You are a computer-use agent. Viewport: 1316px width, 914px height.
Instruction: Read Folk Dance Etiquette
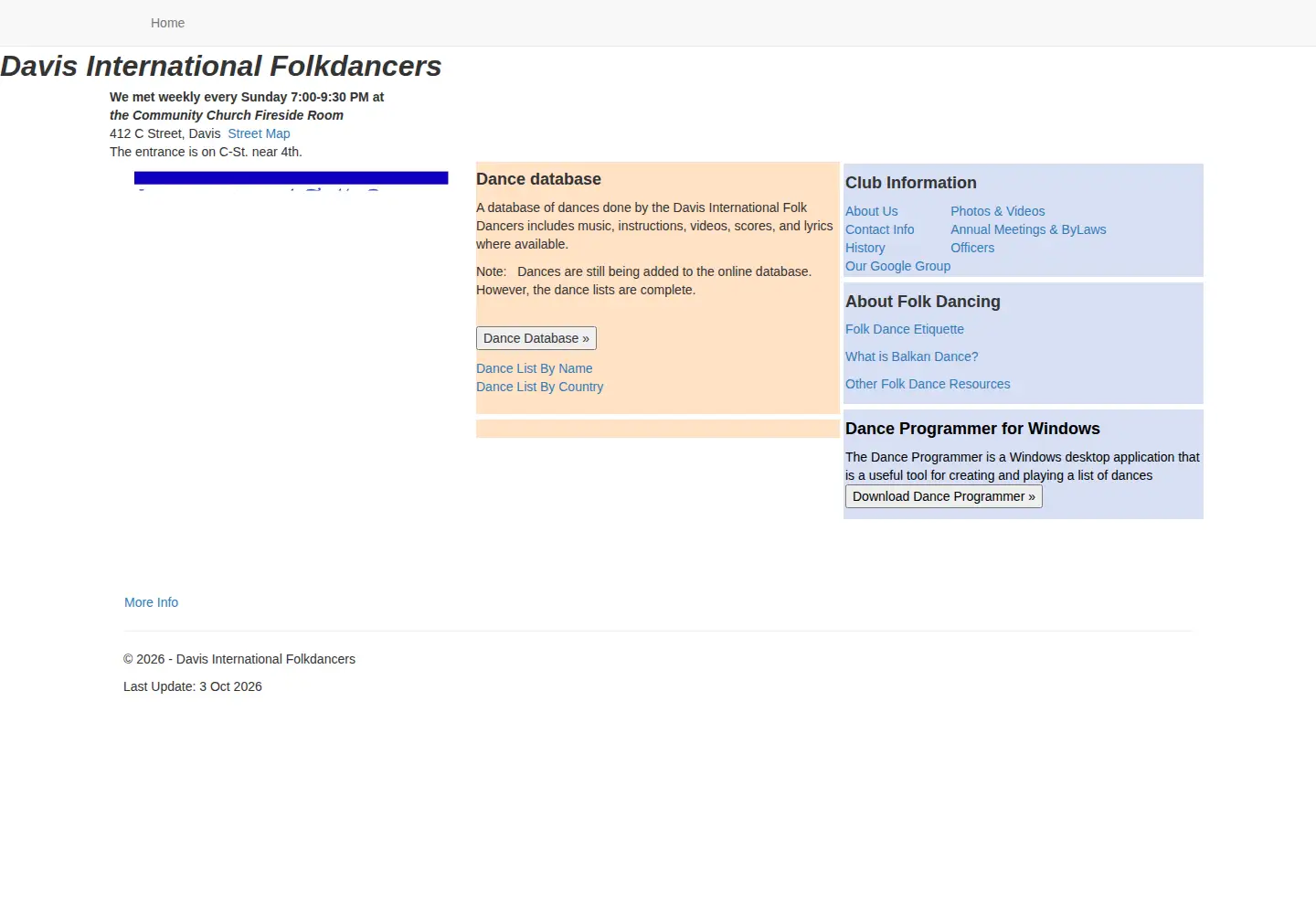pos(904,329)
